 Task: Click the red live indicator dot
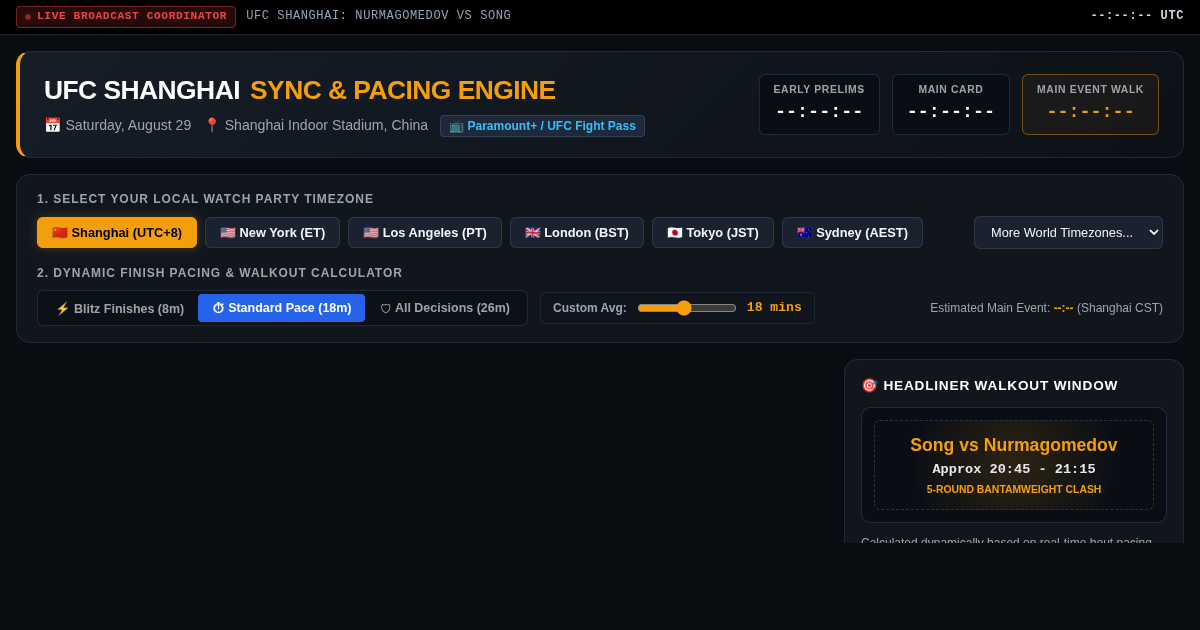coord(28,17)
